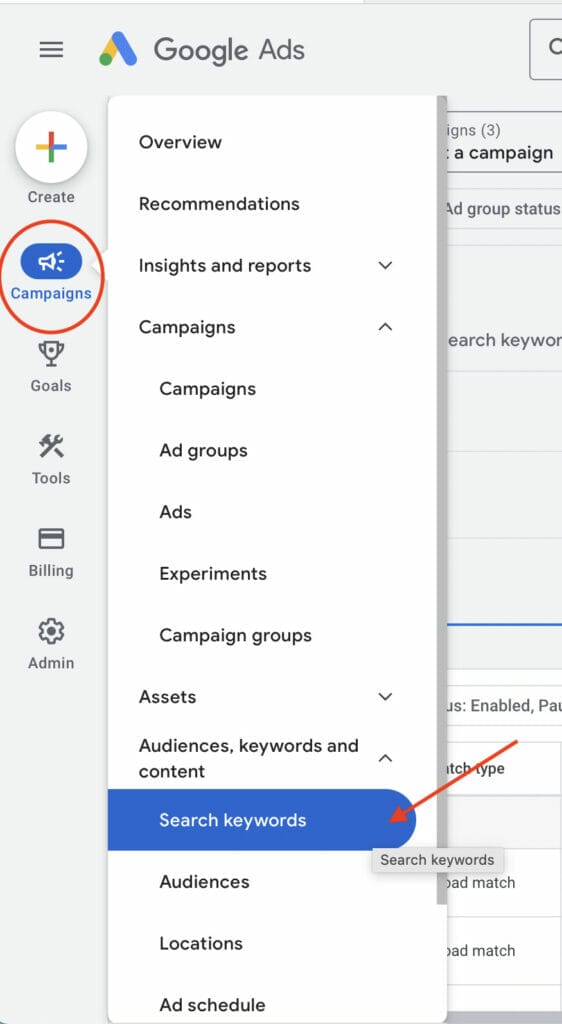Click the Google Ads title text
The height and width of the screenshot is (1024, 562).
tap(229, 50)
